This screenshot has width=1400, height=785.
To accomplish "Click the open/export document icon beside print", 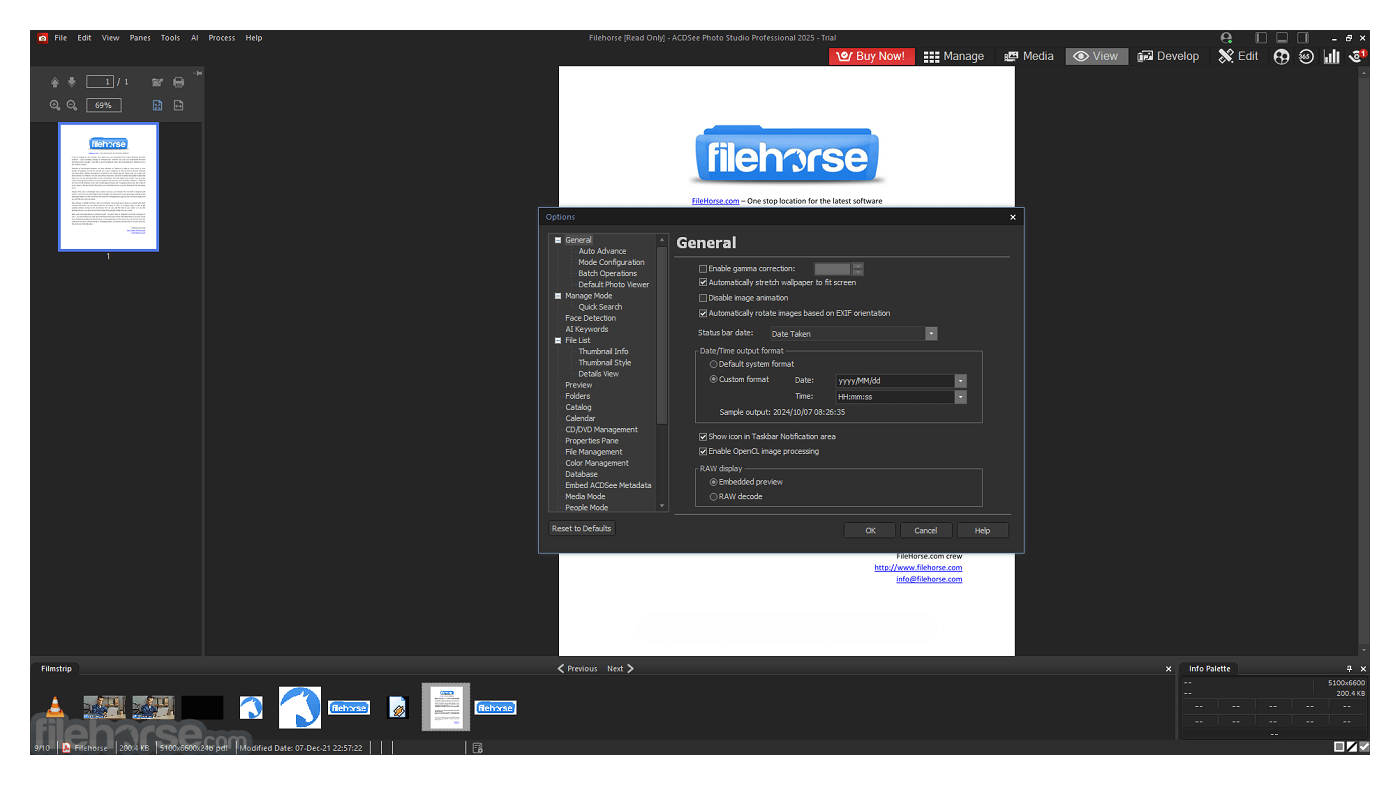I will [x=157, y=82].
